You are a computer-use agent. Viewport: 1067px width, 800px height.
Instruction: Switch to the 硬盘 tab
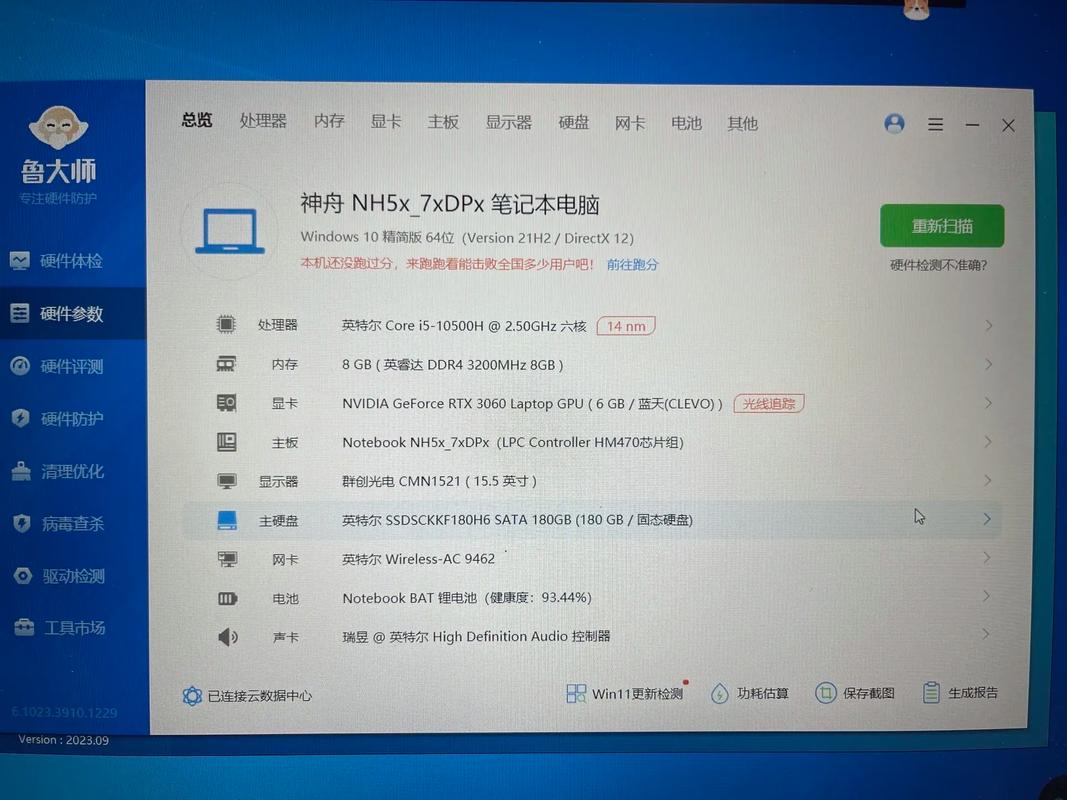tap(574, 122)
